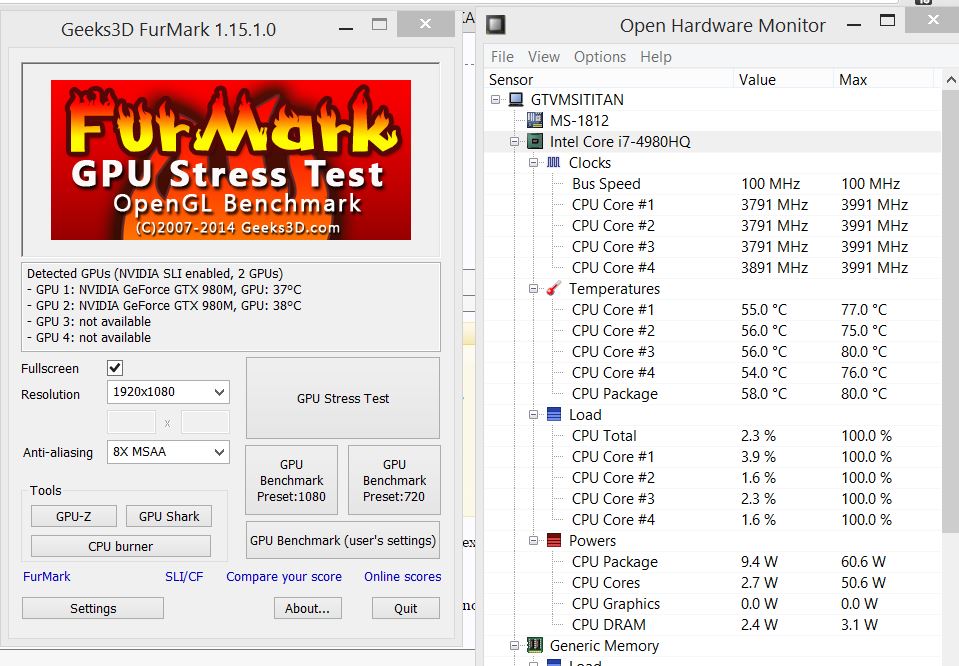Click the clock waveform icon beside Clocks
The height and width of the screenshot is (666, 959).
click(554, 162)
